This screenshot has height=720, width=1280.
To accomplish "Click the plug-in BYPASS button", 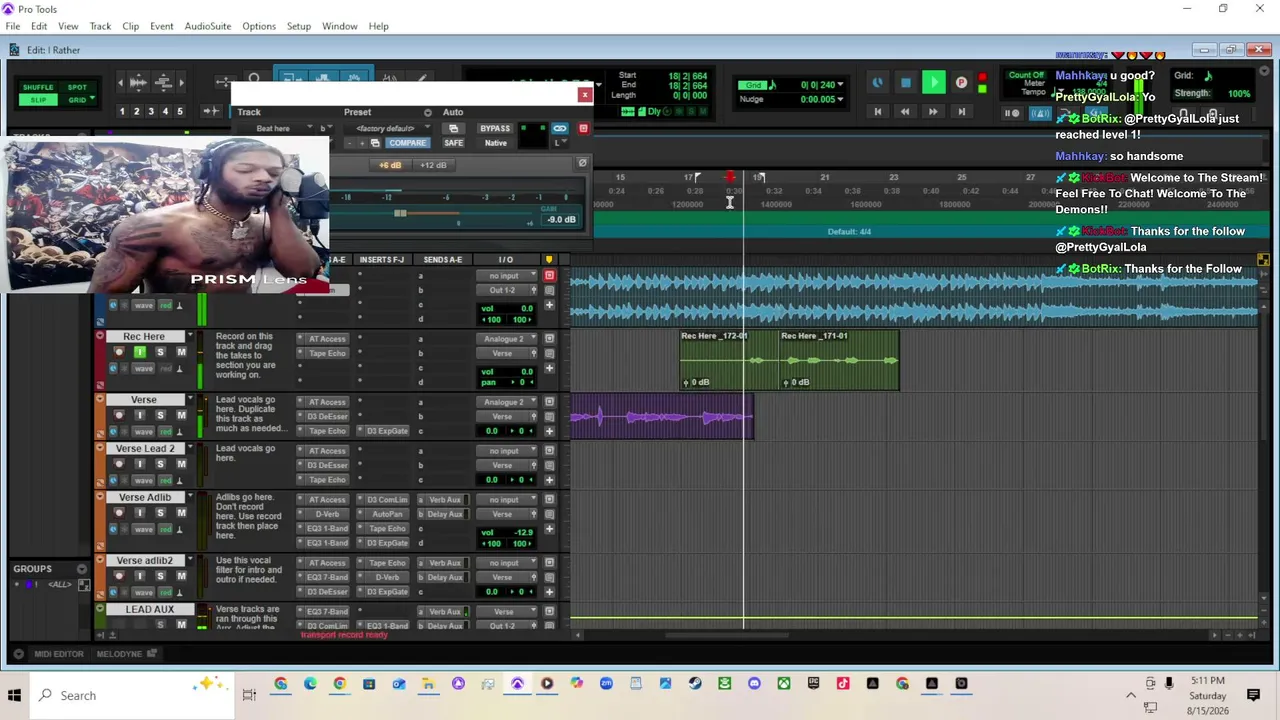I will 495,129.
